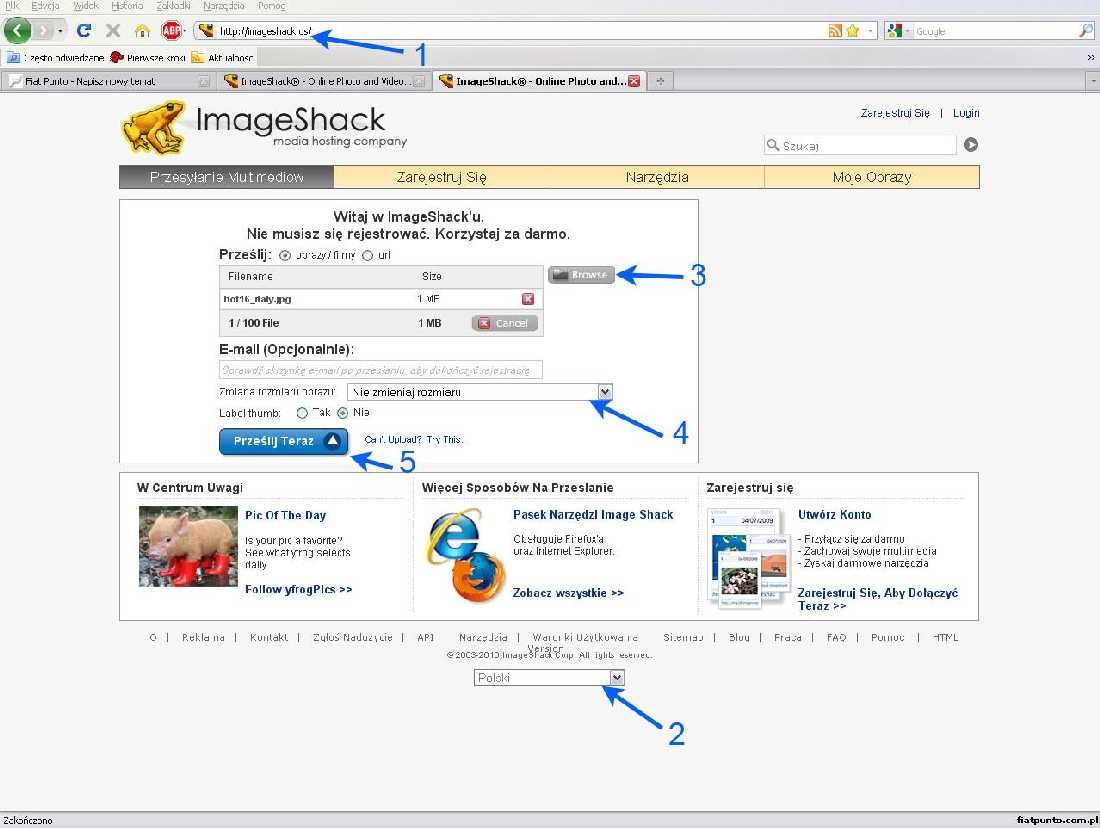Screen dimensions: 1100x828
Task: Open the Pic Of The Day link
Action: pos(286,515)
